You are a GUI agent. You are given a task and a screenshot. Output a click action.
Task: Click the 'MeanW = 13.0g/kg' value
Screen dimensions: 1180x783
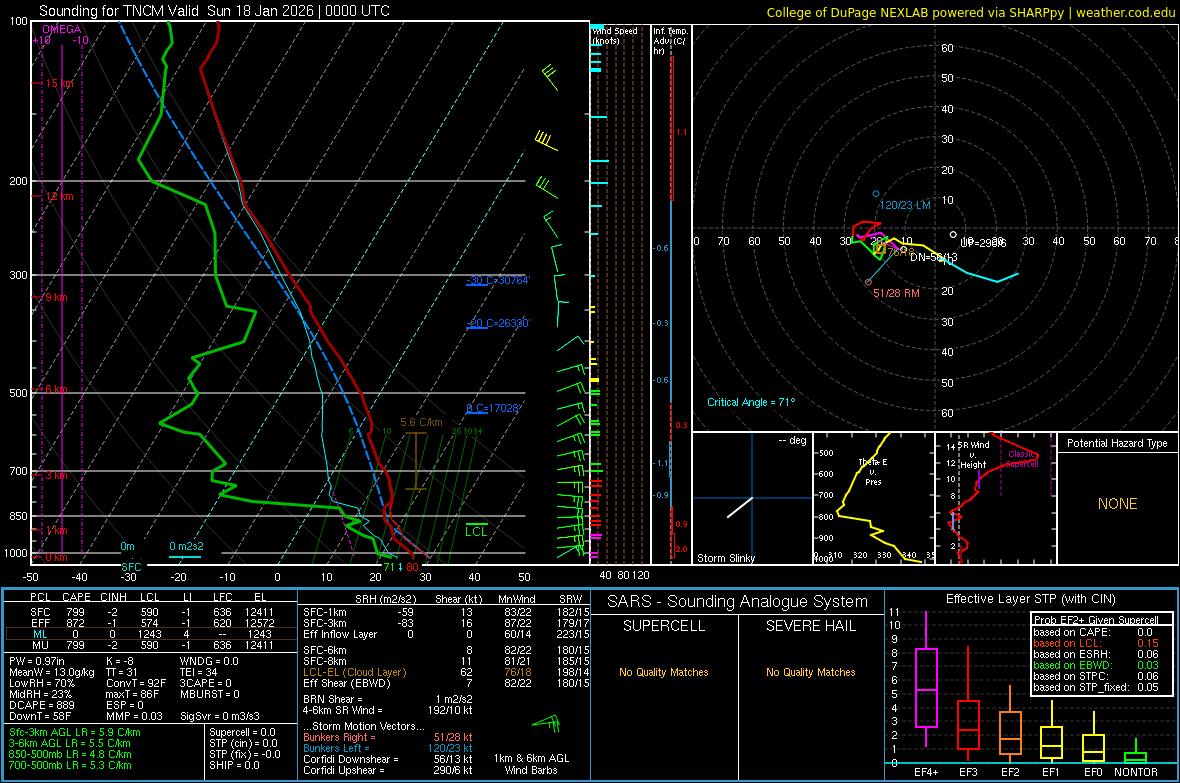tap(52, 672)
